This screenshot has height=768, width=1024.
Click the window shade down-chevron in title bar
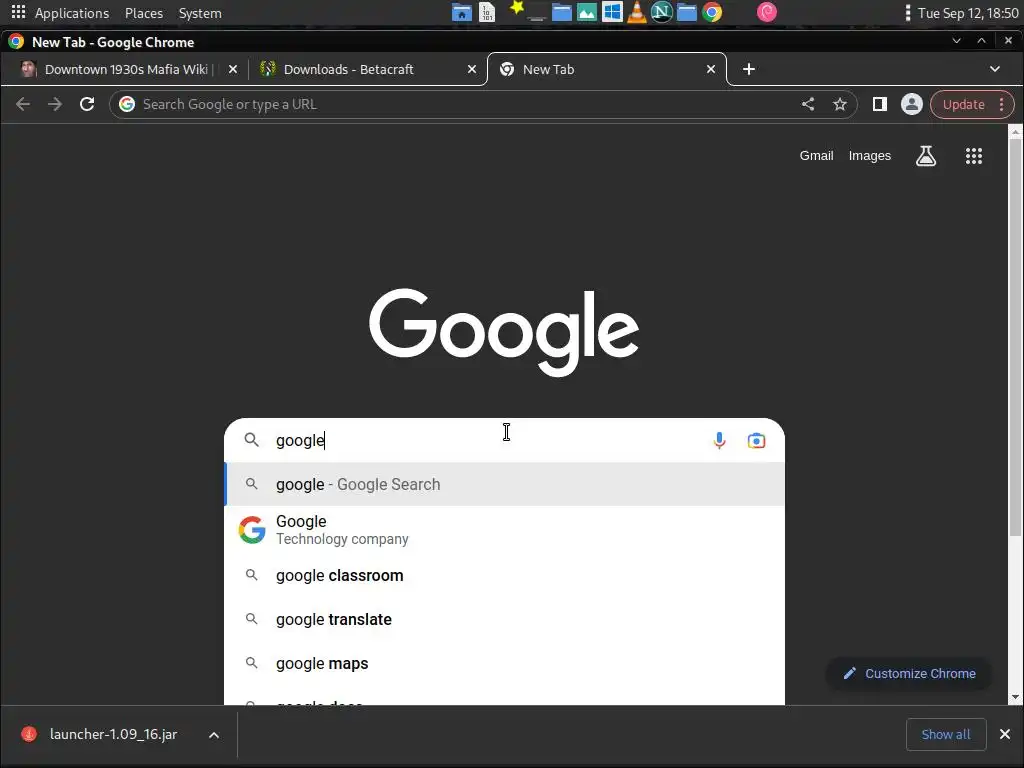(x=956, y=41)
